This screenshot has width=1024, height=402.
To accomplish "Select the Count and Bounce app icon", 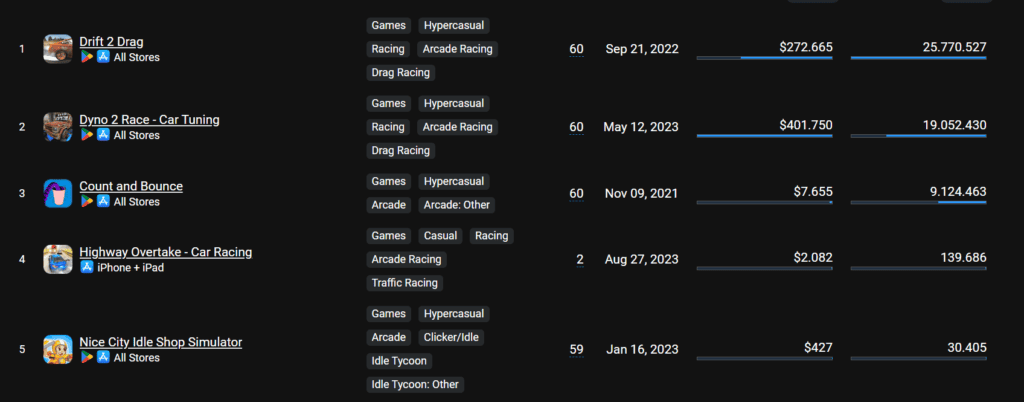I will (57, 193).
